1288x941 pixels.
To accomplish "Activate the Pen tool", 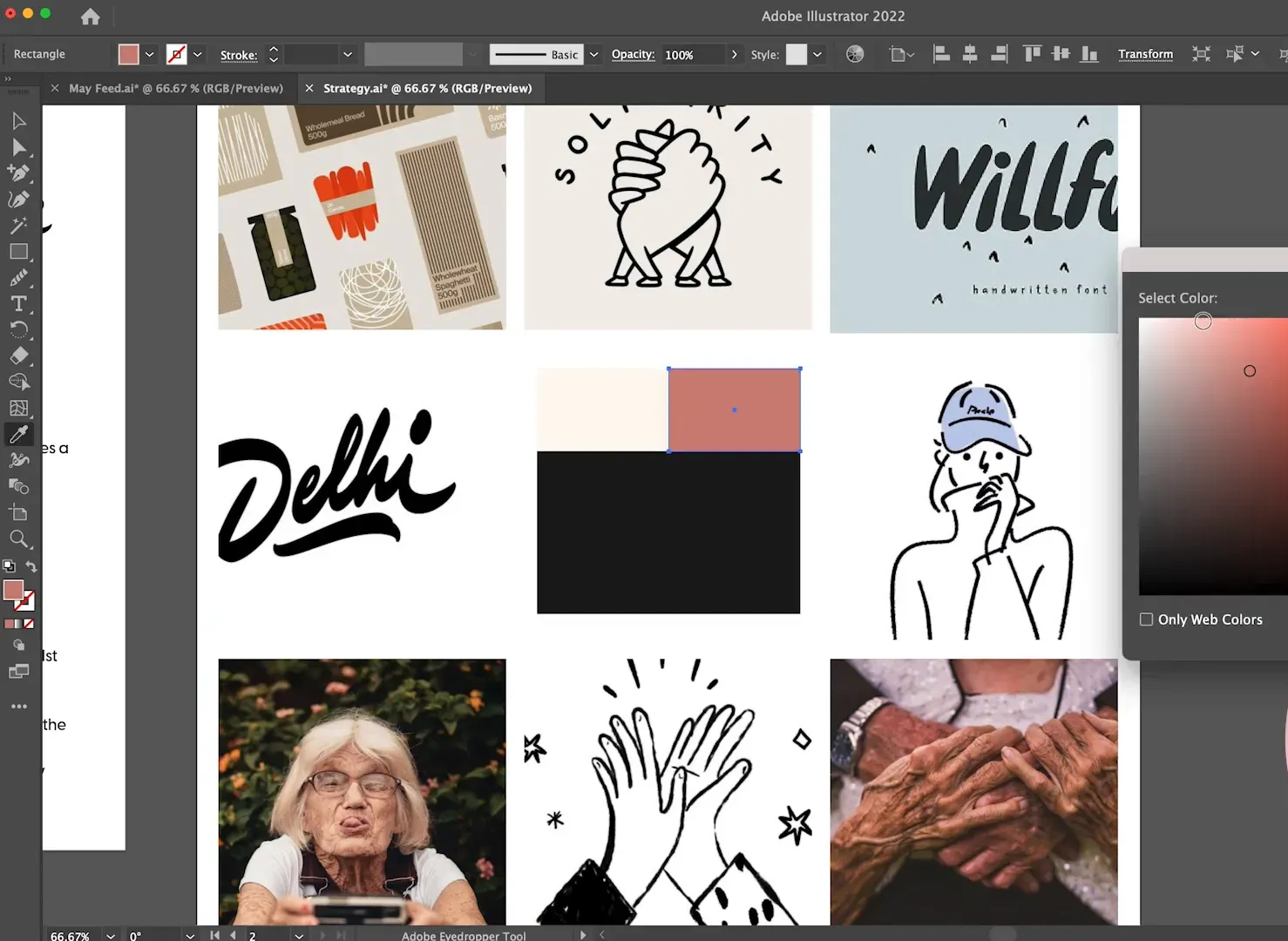I will coord(19,173).
